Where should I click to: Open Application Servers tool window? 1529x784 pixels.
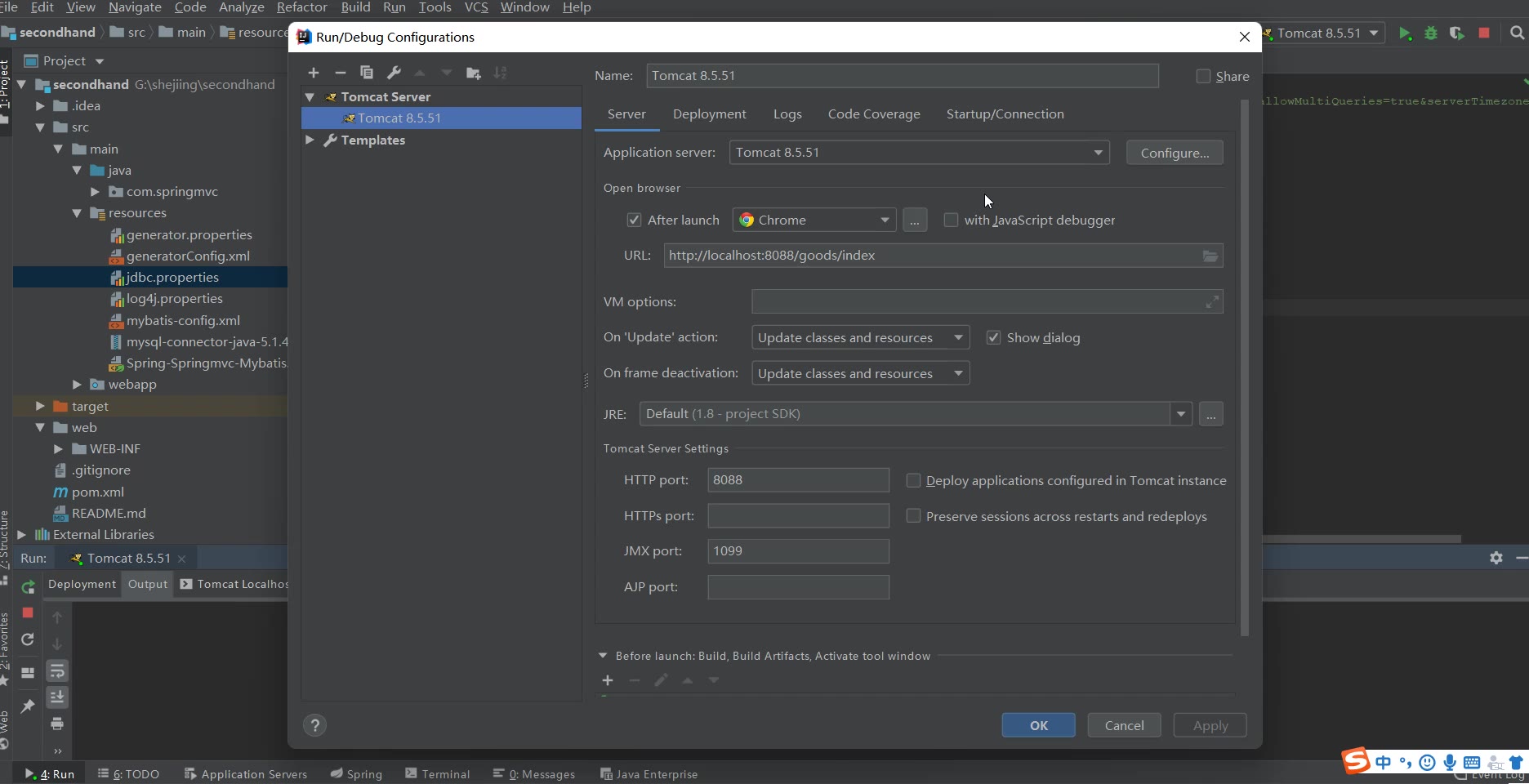tap(246, 773)
